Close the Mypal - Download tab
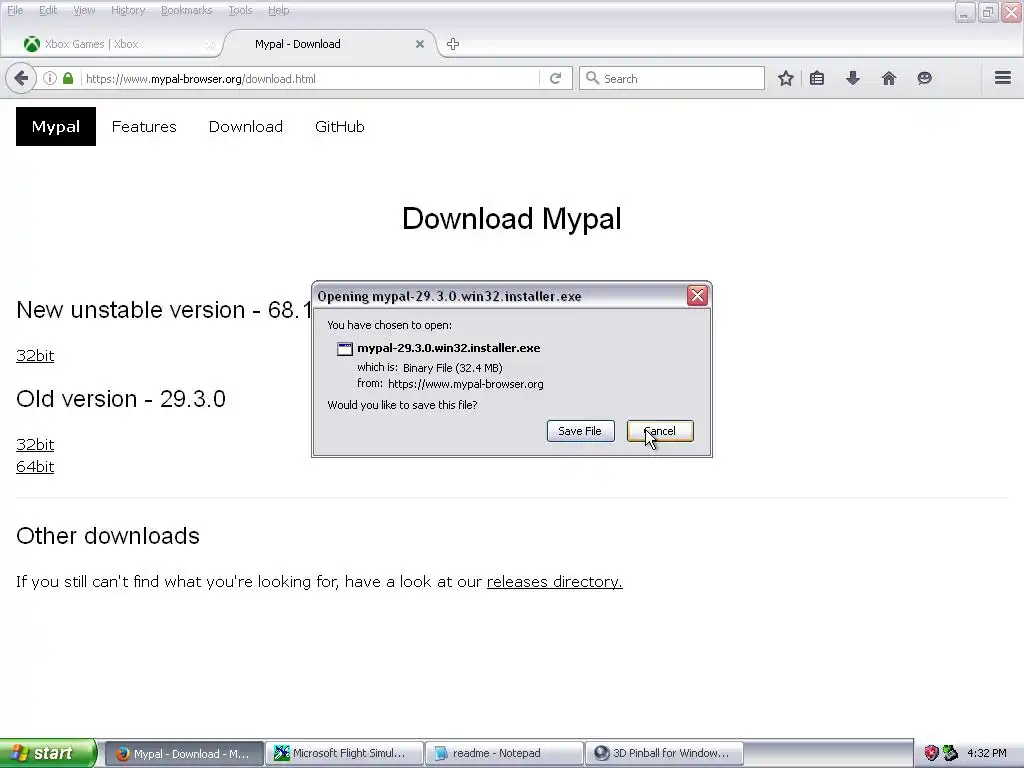Image resolution: width=1024 pixels, height=768 pixels. click(420, 44)
